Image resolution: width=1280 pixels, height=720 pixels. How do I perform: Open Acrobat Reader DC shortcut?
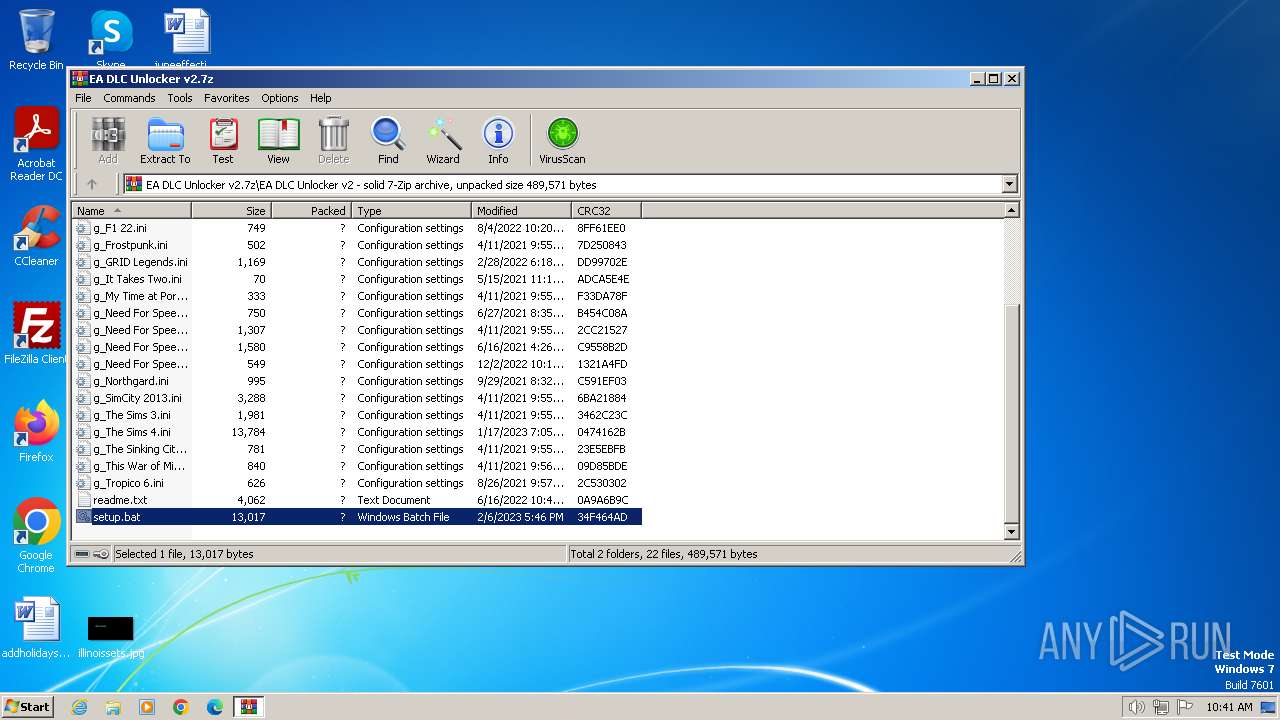point(36,145)
